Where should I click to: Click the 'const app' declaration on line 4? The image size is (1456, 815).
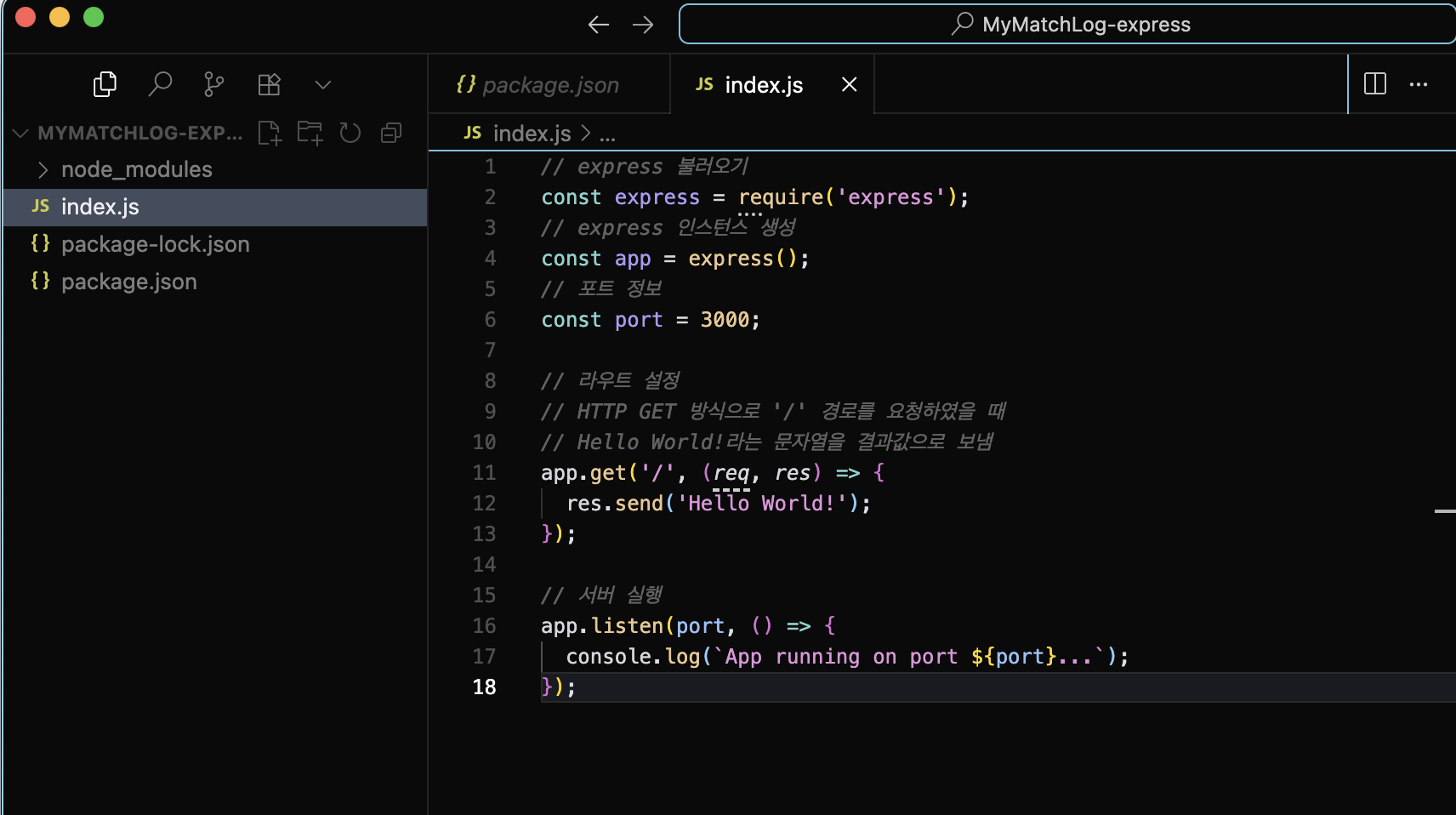(596, 258)
